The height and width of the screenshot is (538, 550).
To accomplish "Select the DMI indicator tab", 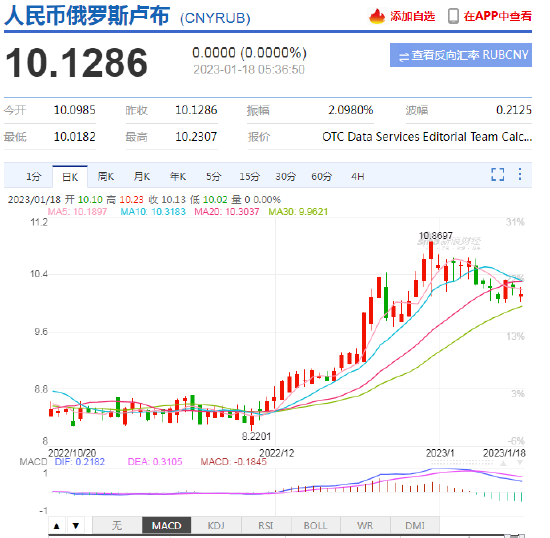I will [x=415, y=526].
